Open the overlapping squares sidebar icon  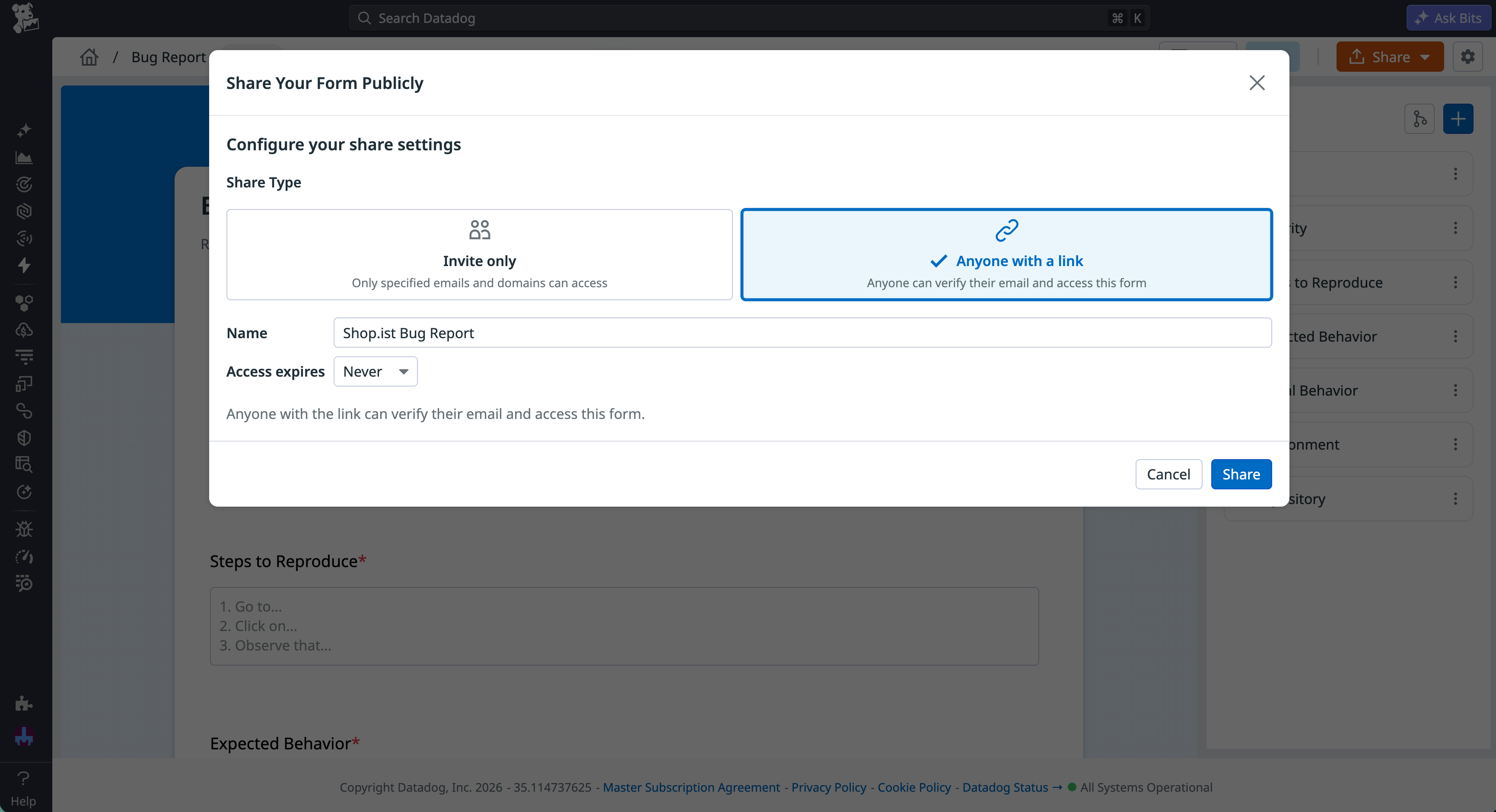[x=24, y=384]
